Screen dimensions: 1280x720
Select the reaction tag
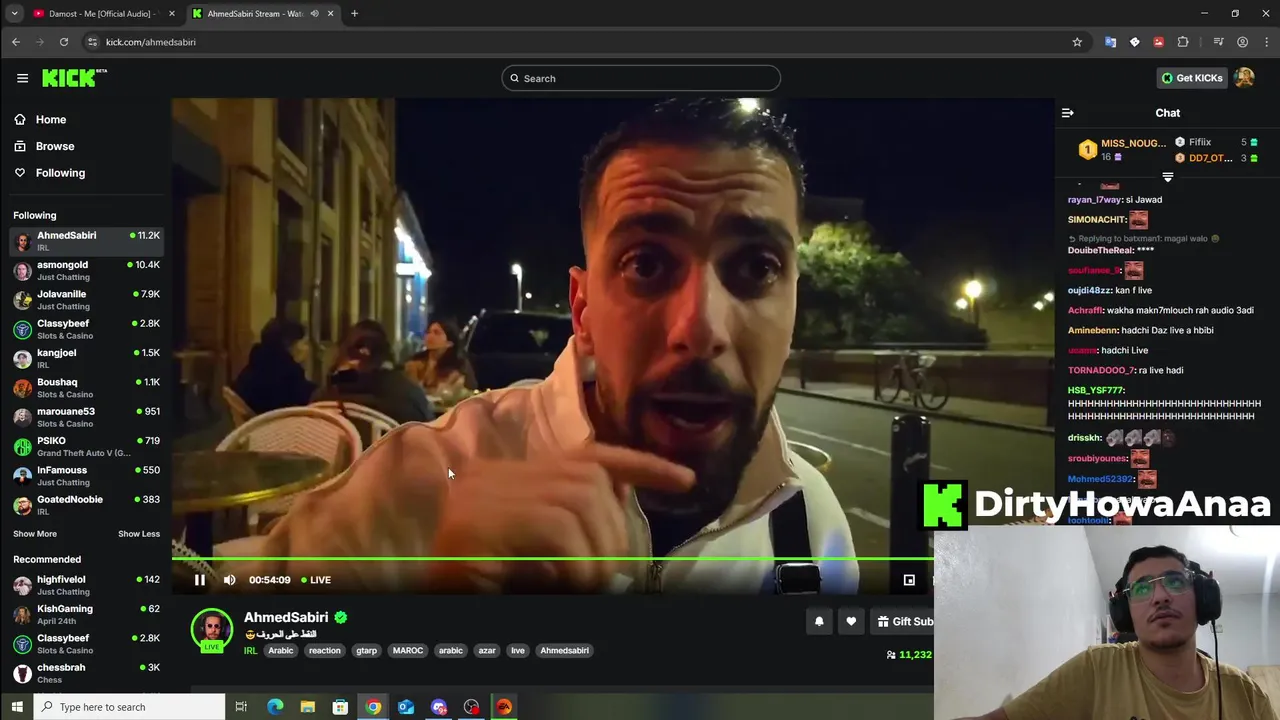pos(325,650)
